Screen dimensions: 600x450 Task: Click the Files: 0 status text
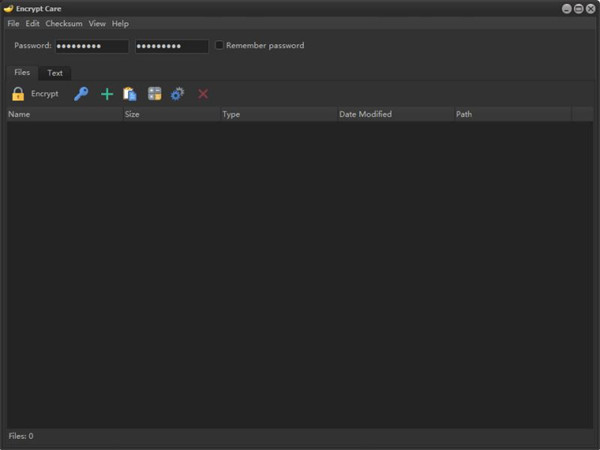[21, 436]
